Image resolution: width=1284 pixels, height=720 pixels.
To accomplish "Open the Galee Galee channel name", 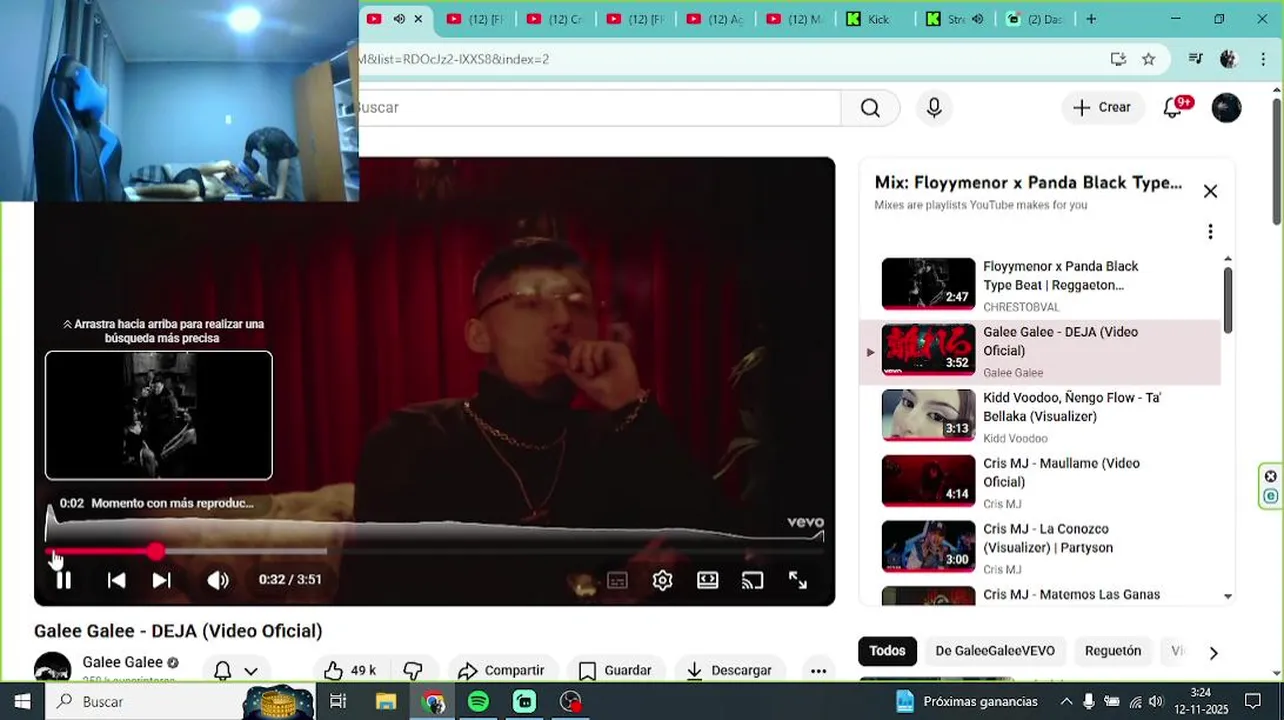I will (122, 662).
